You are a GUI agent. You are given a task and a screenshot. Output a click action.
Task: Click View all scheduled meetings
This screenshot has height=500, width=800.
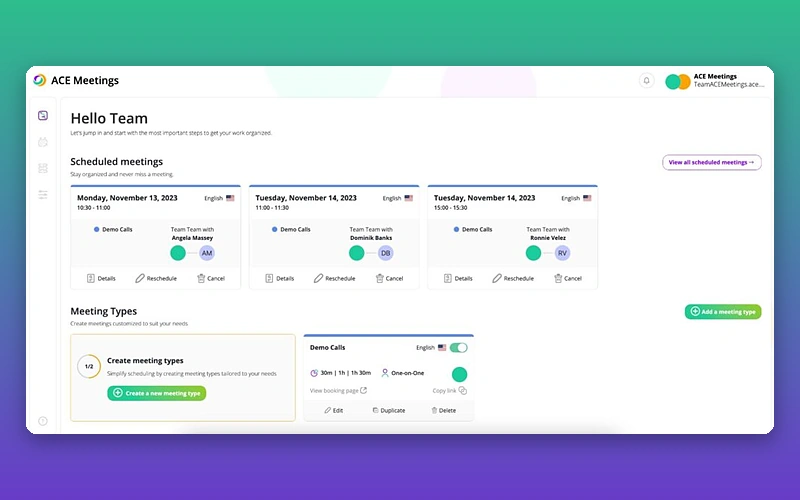coord(712,162)
